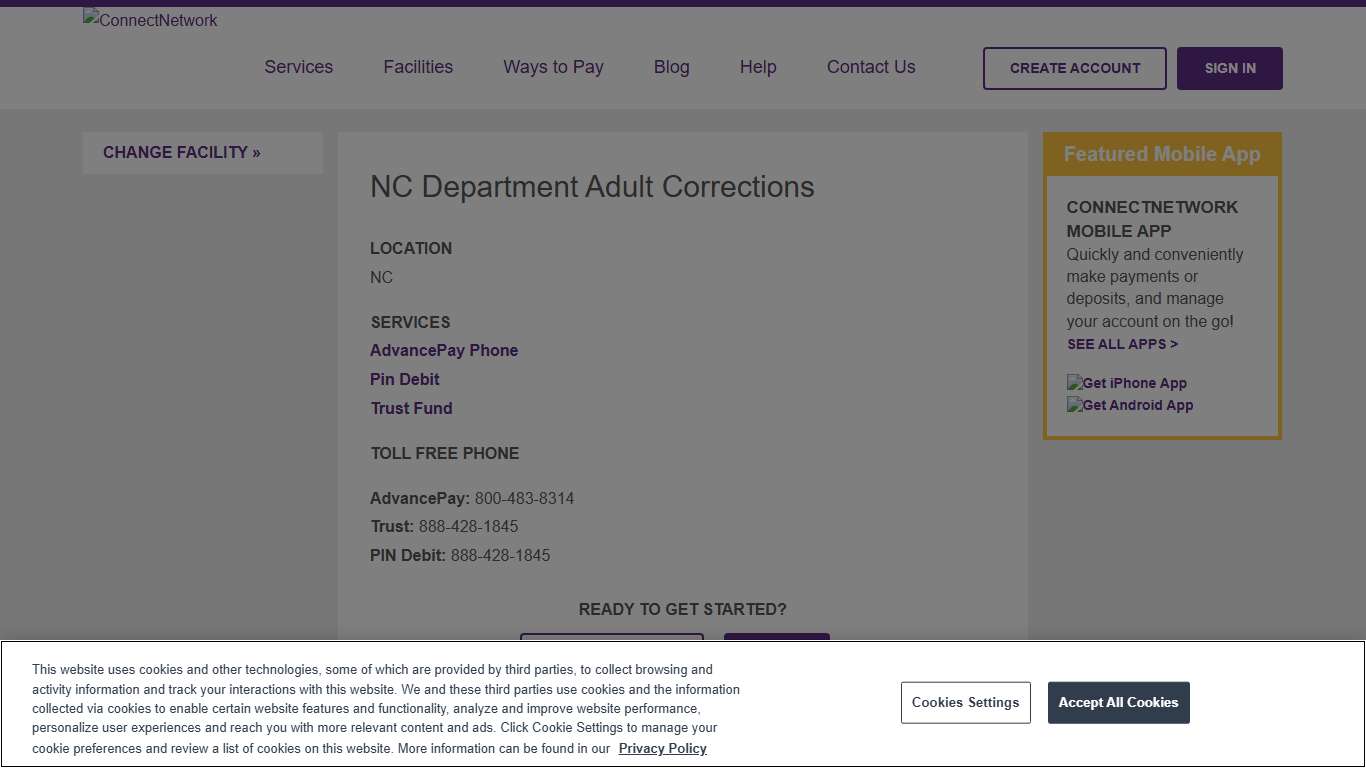Click the Featured Mobile App panel header

coord(1162,154)
